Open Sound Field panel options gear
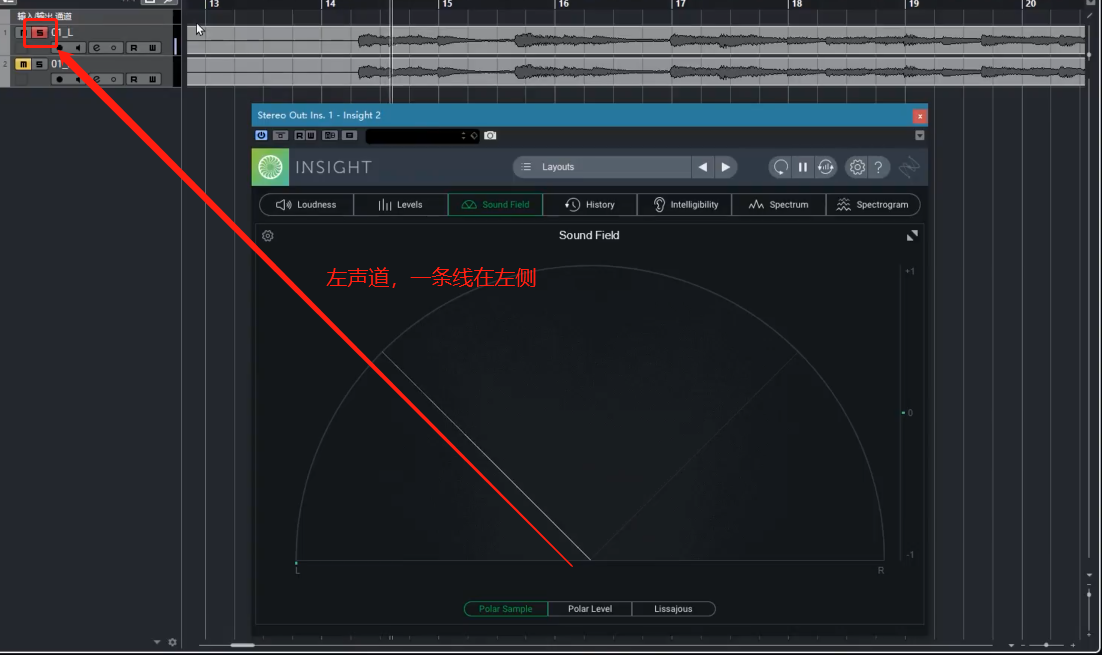Viewport: 1102px width, 655px height. pyautogui.click(x=268, y=235)
